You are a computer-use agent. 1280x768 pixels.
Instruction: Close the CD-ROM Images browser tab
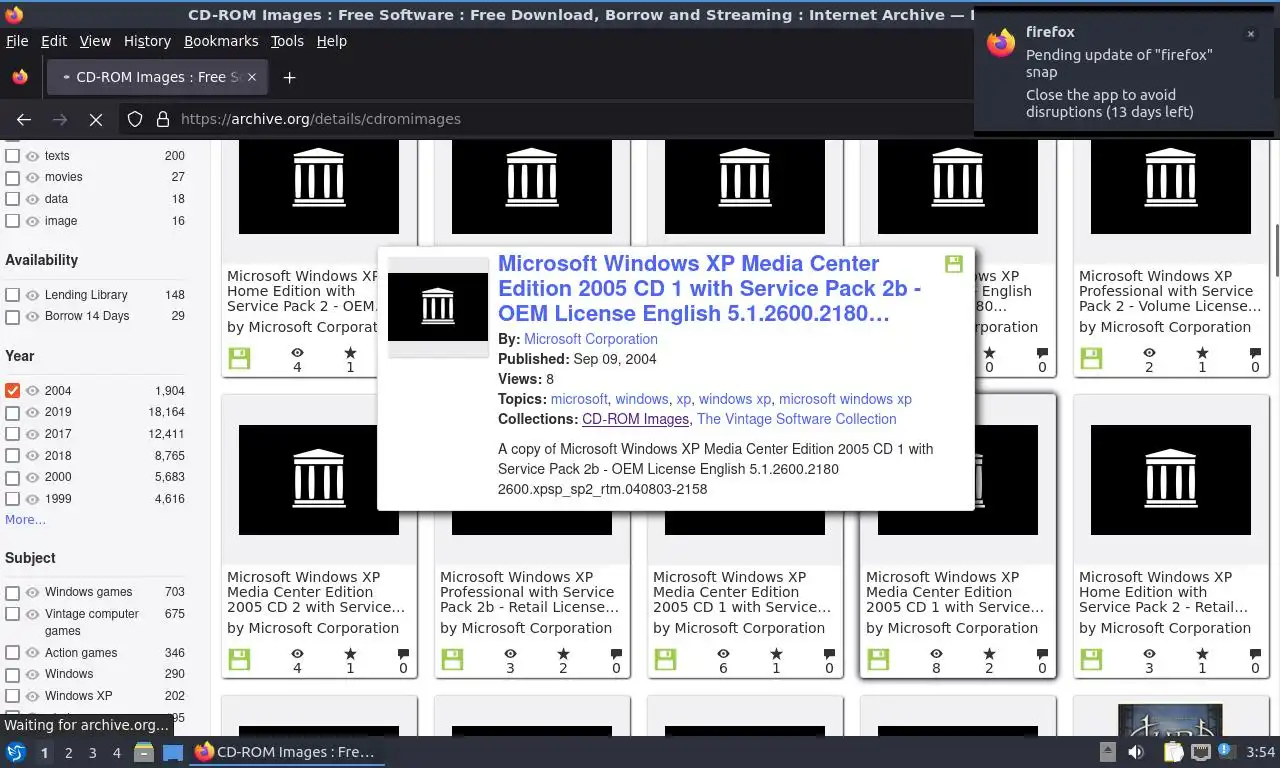[x=252, y=77]
